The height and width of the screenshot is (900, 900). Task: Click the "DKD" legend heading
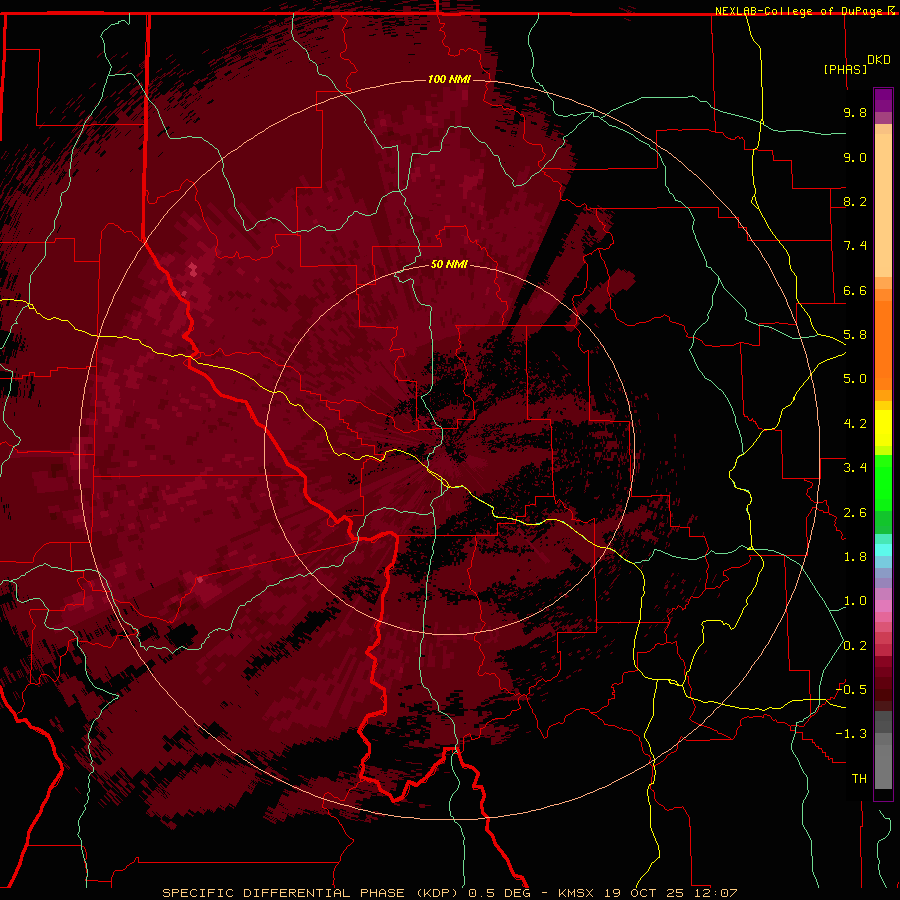(879, 60)
